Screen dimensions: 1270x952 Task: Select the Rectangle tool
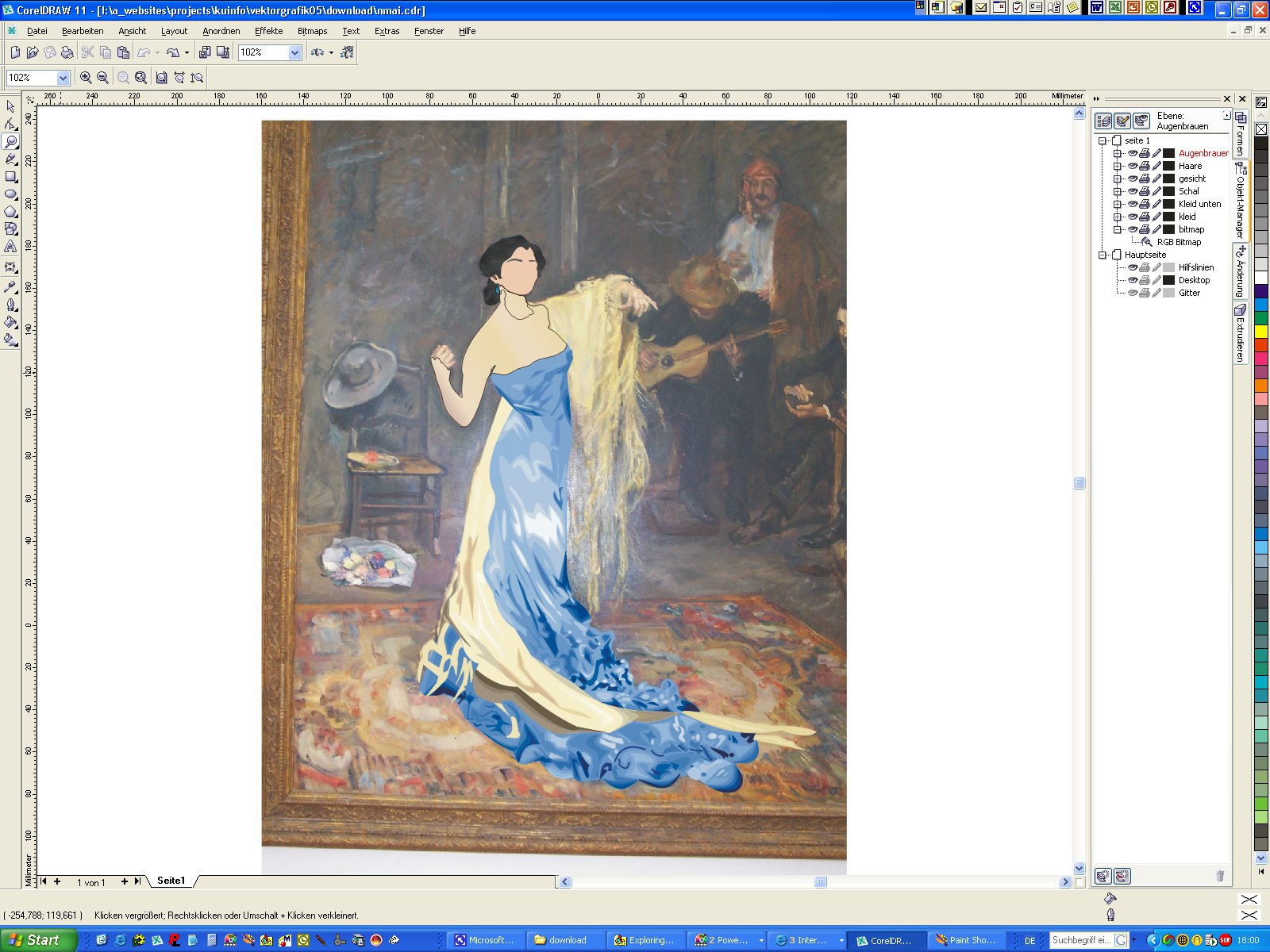point(10,176)
